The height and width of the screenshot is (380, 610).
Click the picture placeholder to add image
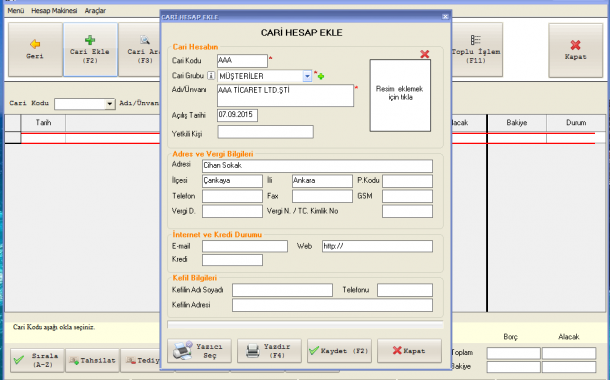(400, 95)
